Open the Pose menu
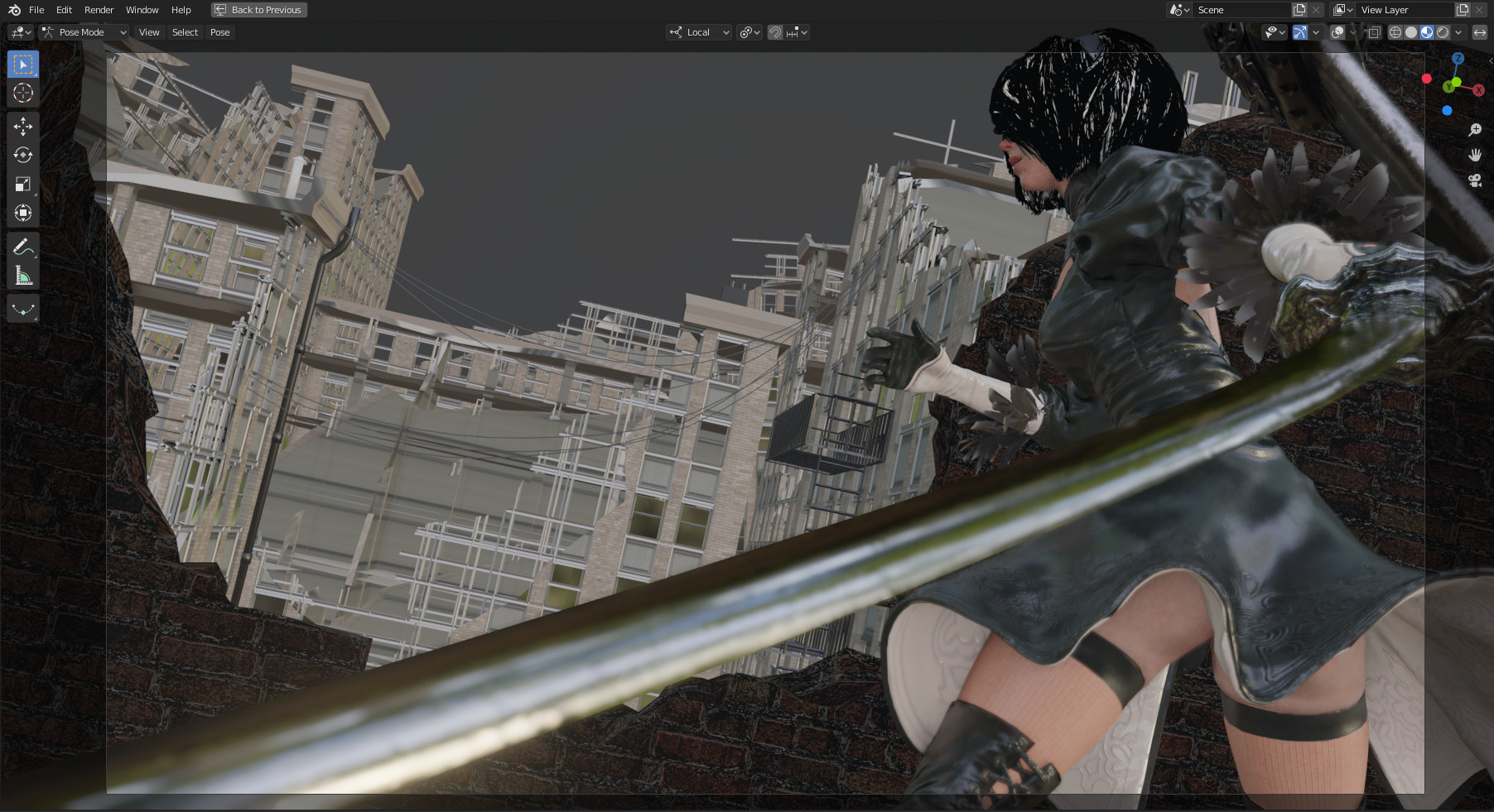Image resolution: width=1494 pixels, height=812 pixels. point(219,32)
